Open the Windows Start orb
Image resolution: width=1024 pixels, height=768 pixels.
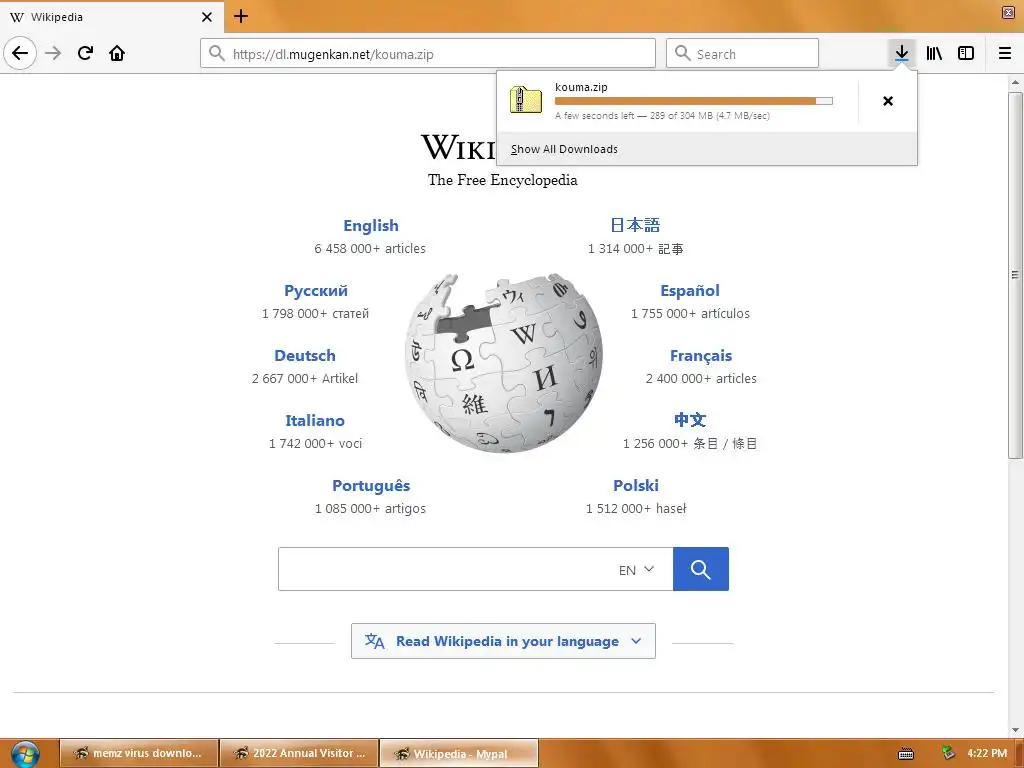click(x=25, y=754)
